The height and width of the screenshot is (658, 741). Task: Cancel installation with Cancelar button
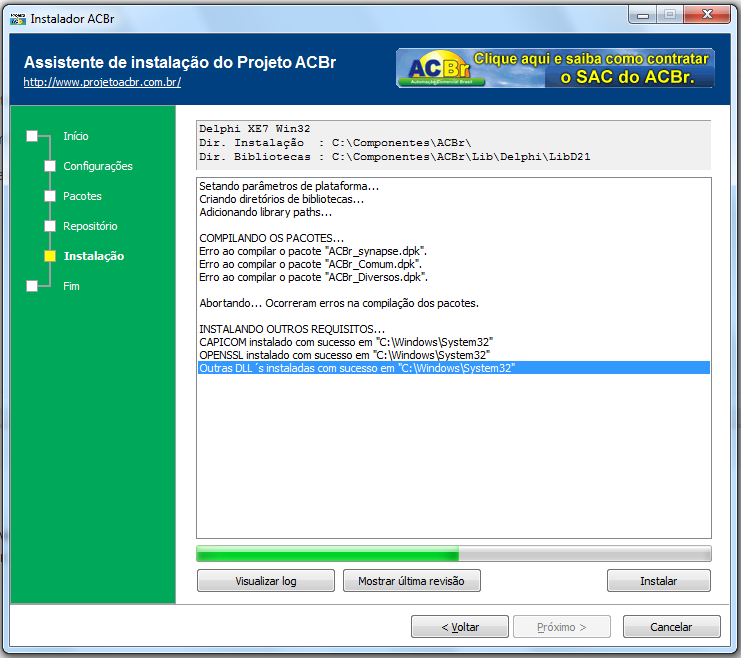[672, 627]
